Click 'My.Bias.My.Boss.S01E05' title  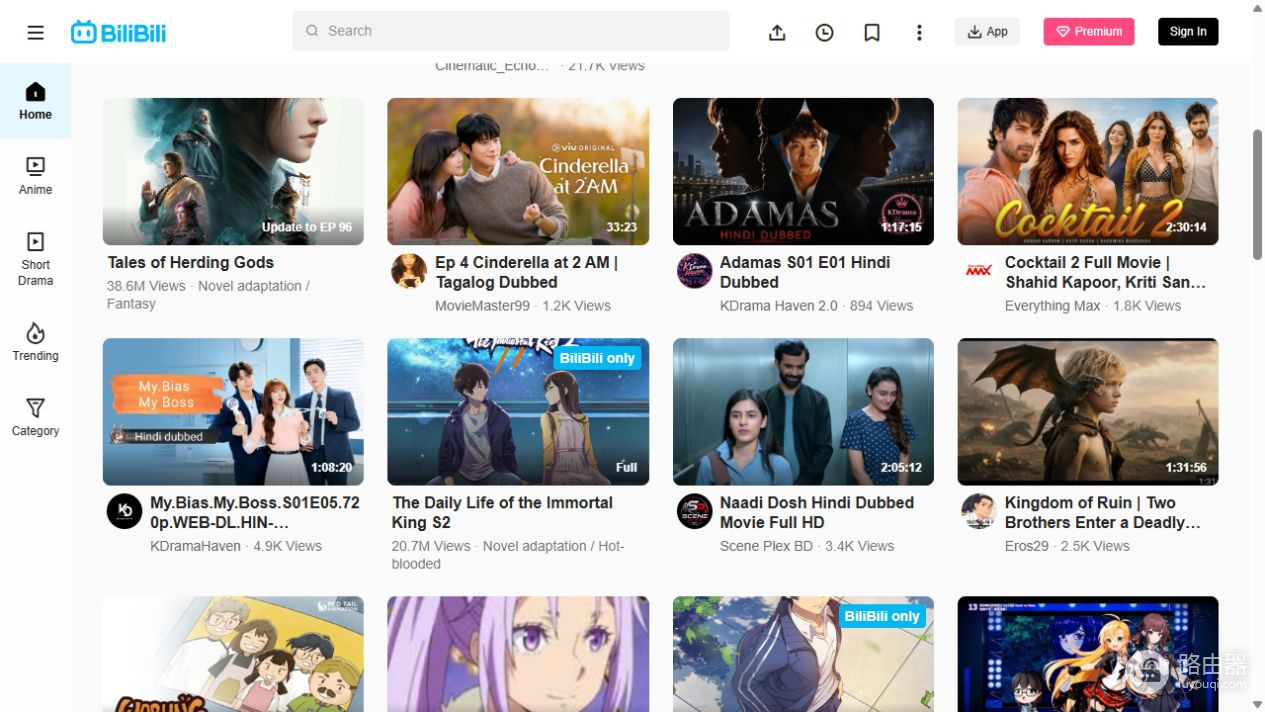click(x=255, y=512)
